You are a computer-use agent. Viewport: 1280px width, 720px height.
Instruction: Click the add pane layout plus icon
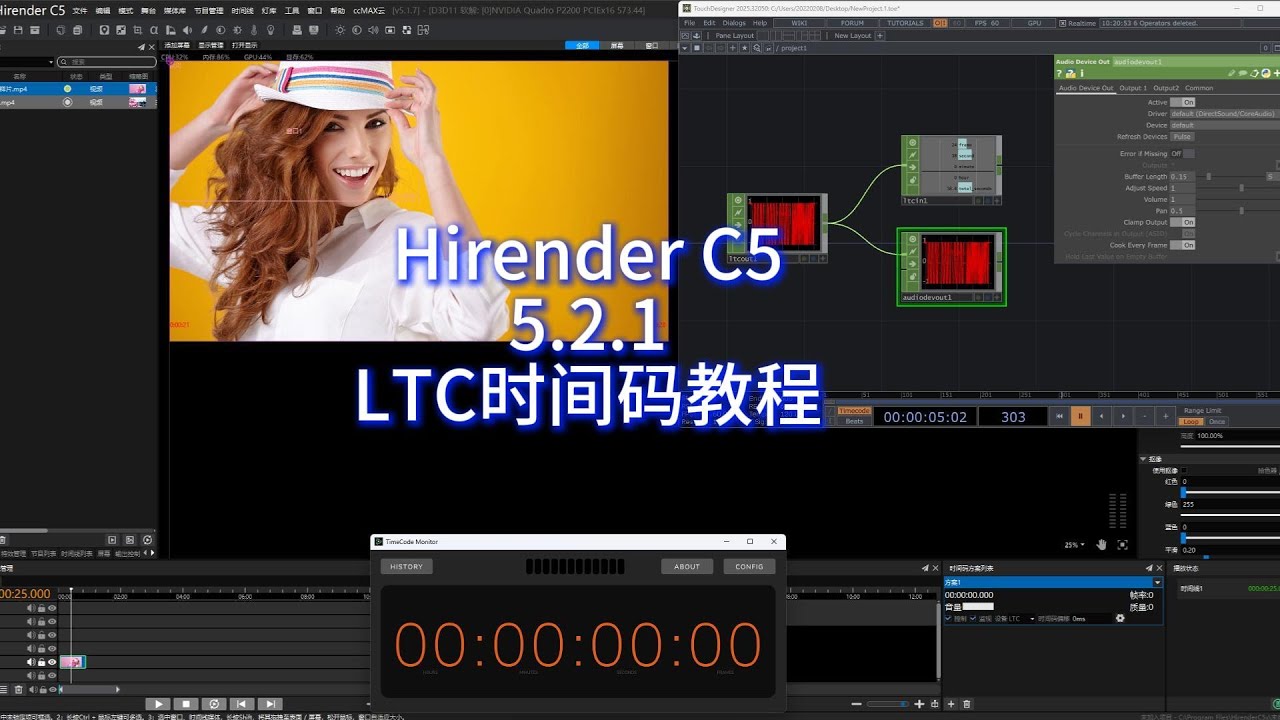(880, 35)
